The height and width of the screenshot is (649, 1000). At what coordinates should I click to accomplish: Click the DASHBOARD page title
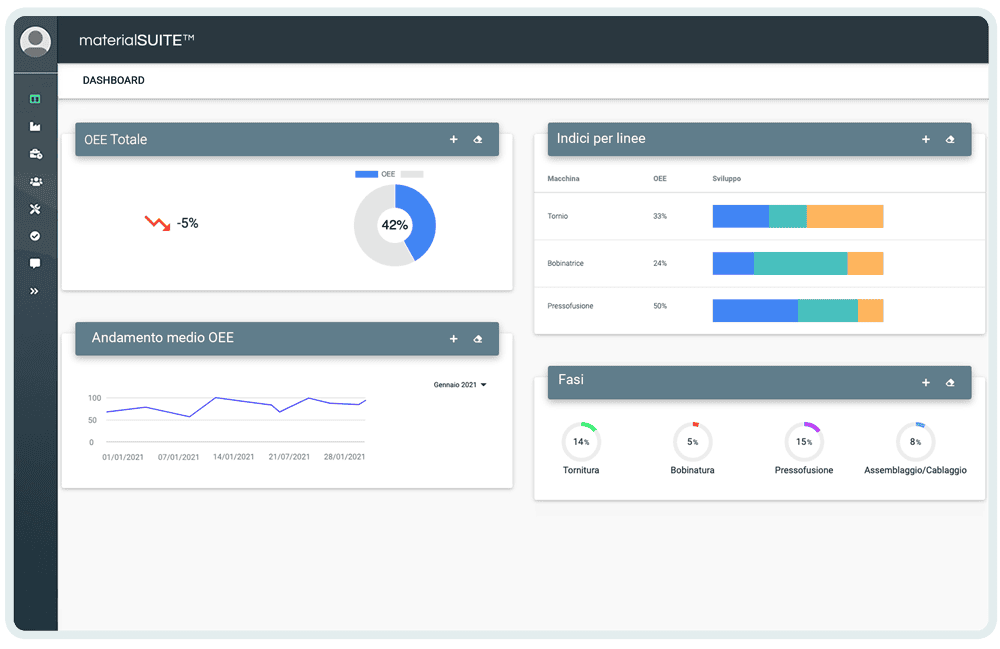tap(114, 80)
